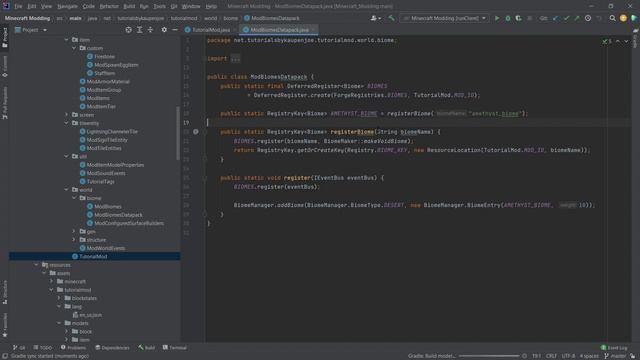Expand the structure folder

click(74, 240)
